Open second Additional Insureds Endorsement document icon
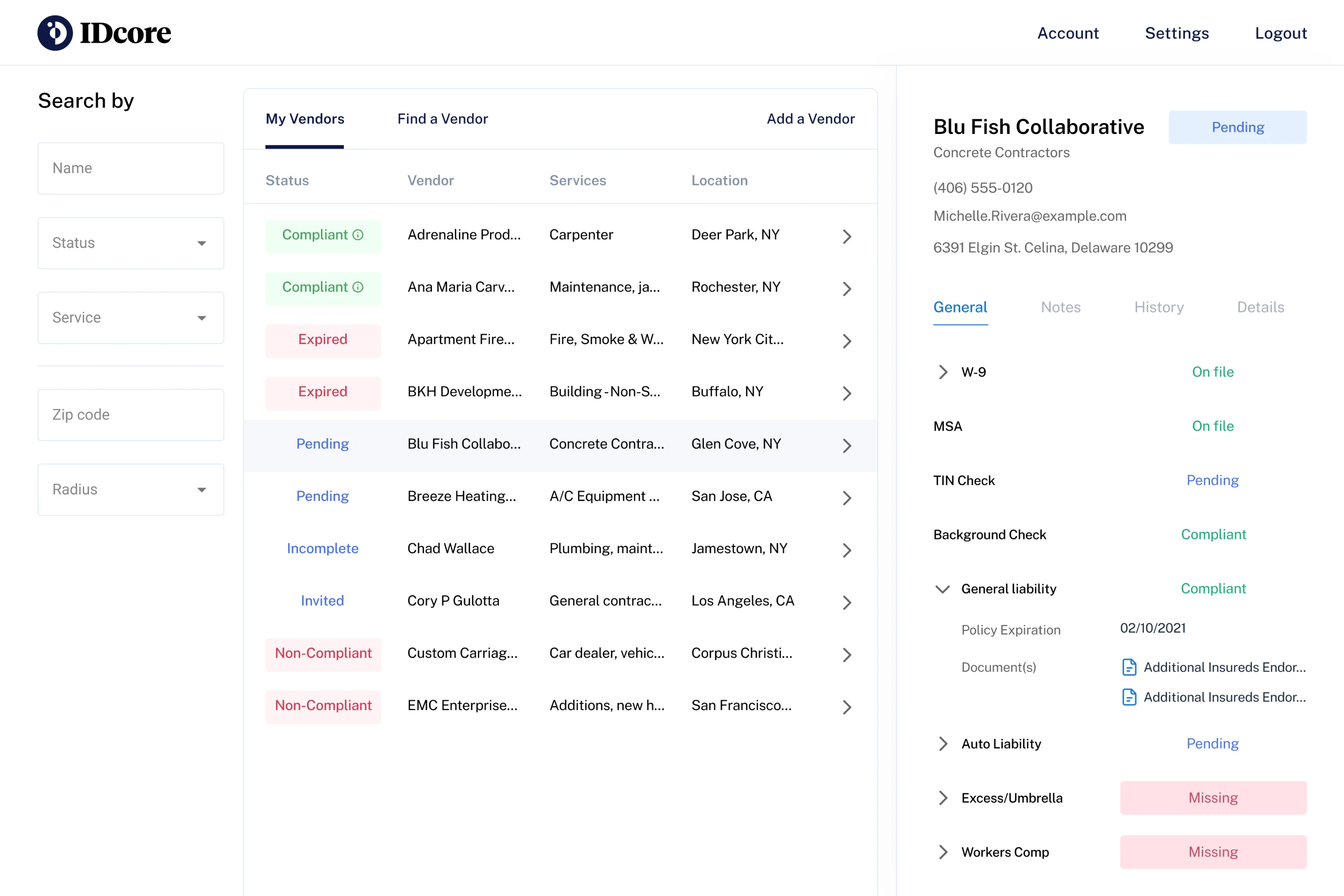Screen dimensions: 1344x896 point(1129,697)
